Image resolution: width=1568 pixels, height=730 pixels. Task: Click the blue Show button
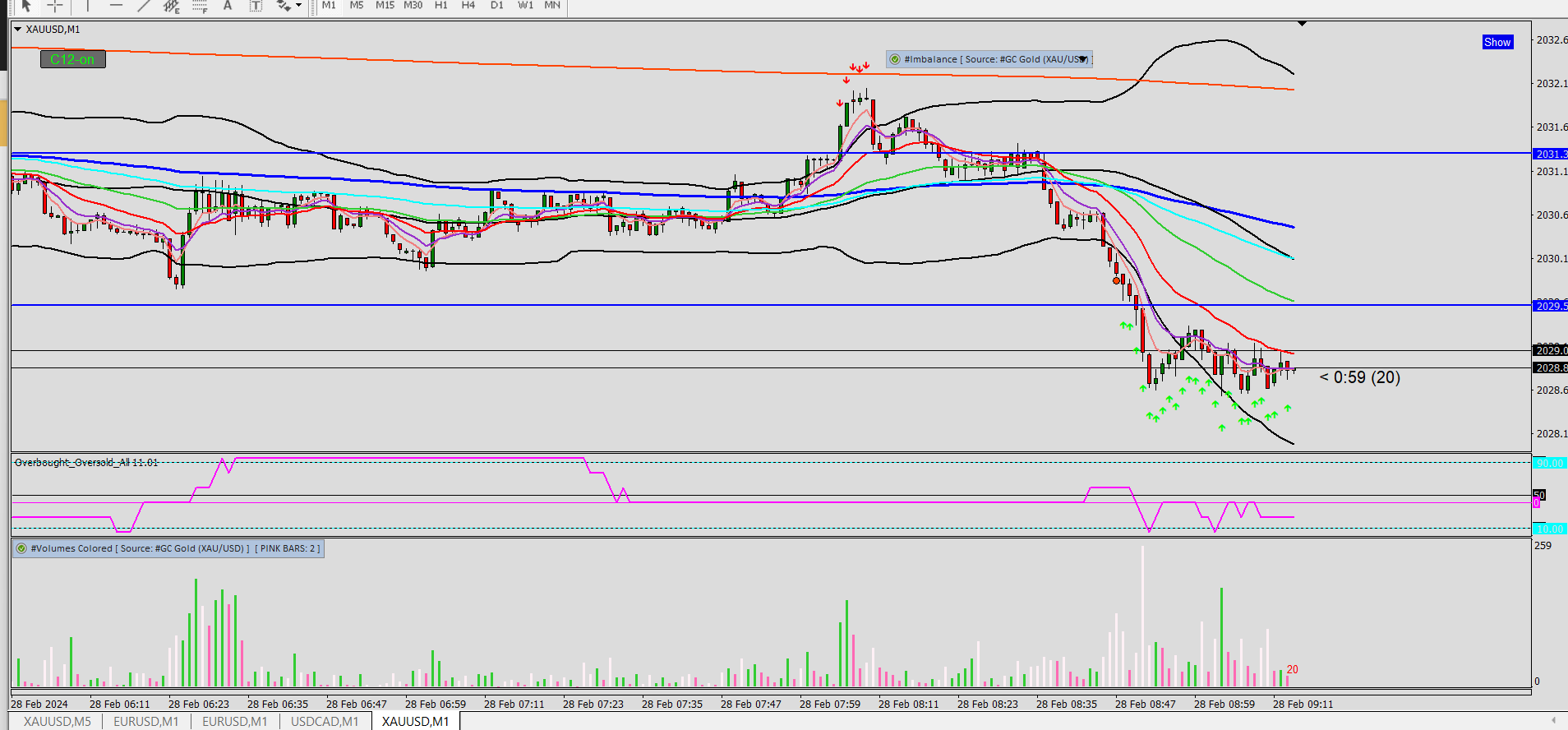[1497, 42]
